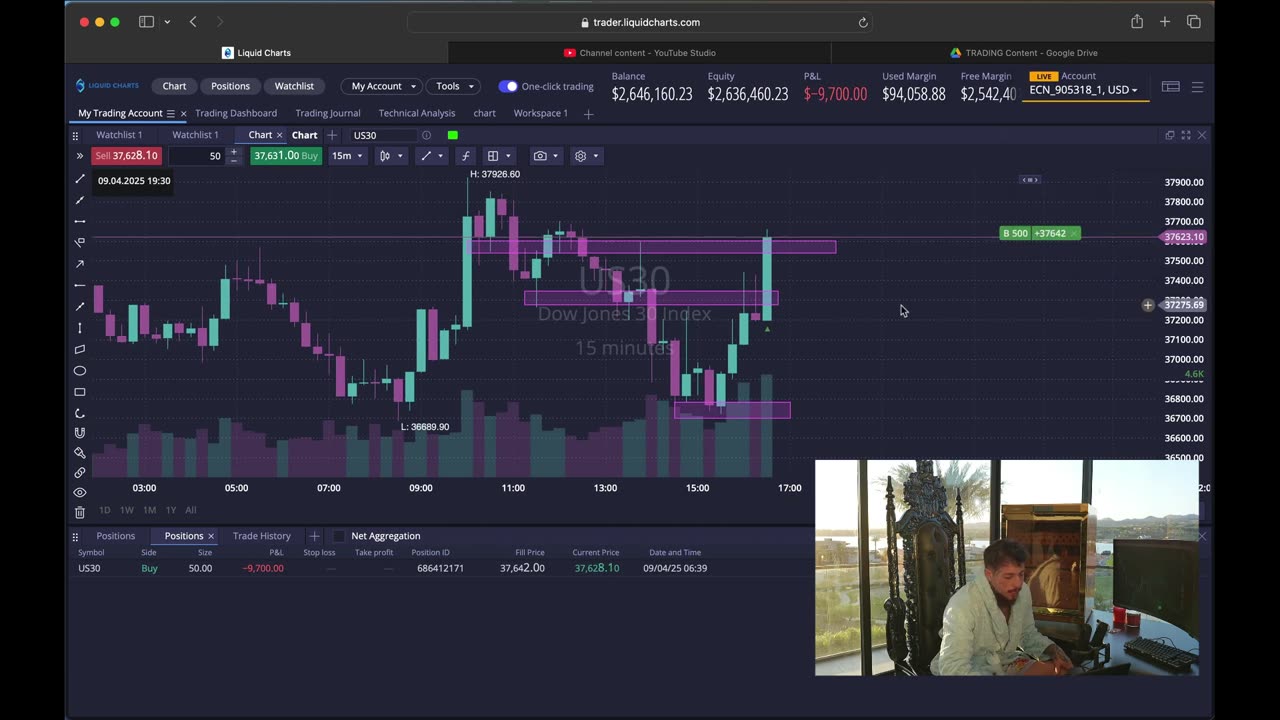Viewport: 1280px width, 720px height.
Task: Pop out the chart panel window
Action: (1170, 135)
